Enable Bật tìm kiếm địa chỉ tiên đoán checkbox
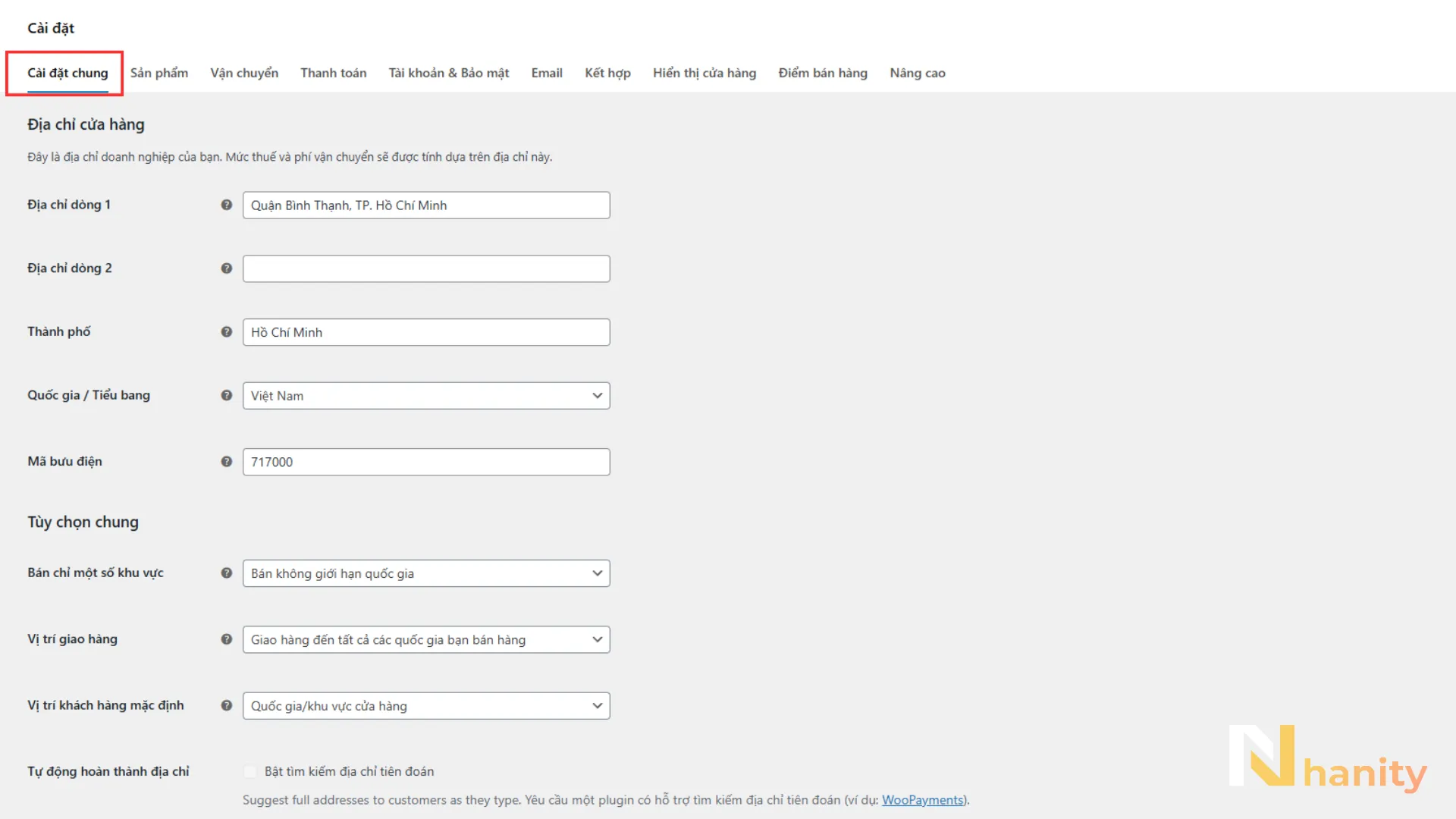Viewport: 1456px width, 819px height. (250, 771)
